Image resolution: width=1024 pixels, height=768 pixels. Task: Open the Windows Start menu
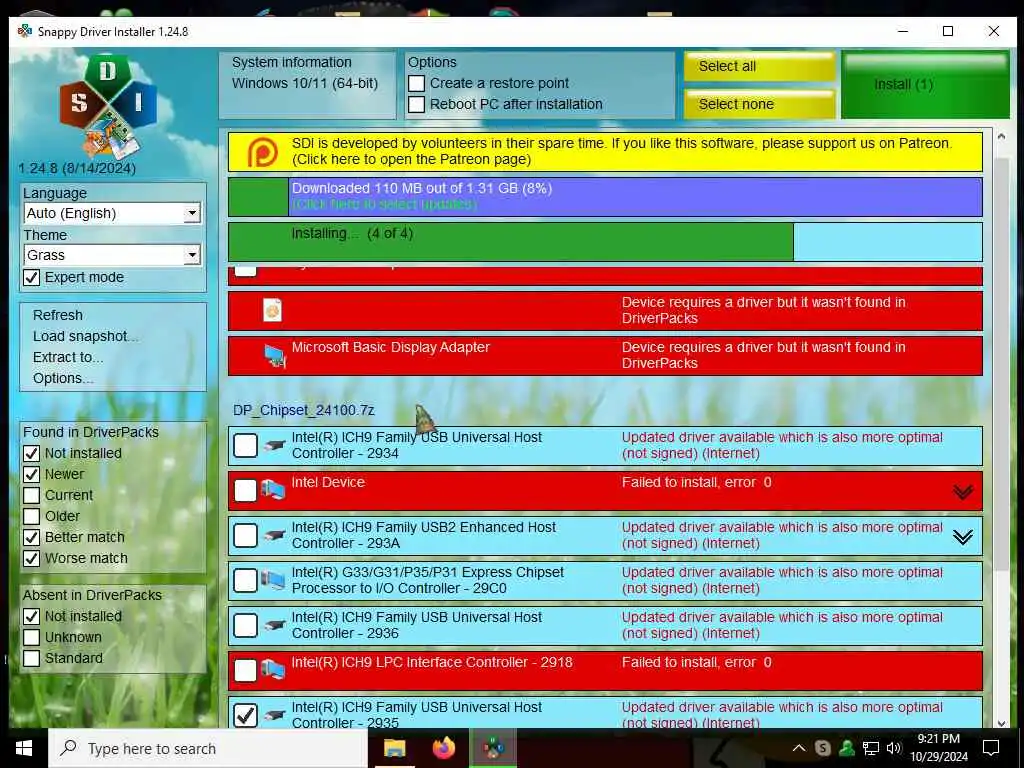24,748
